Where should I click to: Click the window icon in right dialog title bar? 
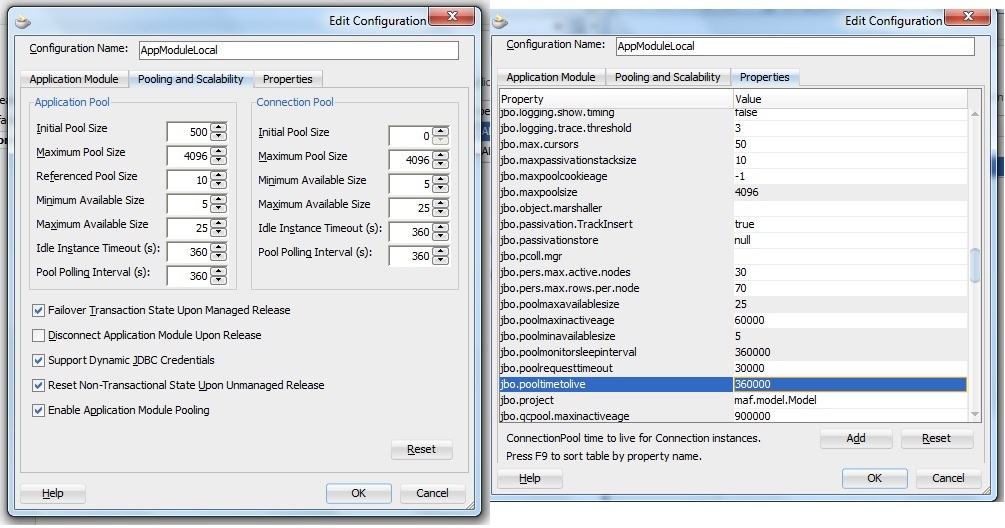click(x=500, y=20)
